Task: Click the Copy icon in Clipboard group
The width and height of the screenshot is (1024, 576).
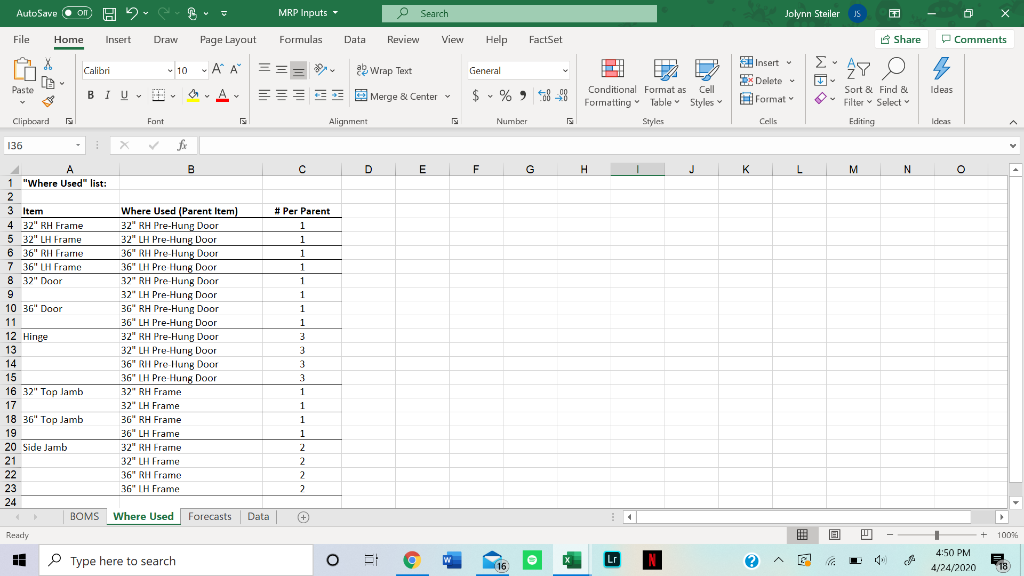Action: click(x=48, y=82)
